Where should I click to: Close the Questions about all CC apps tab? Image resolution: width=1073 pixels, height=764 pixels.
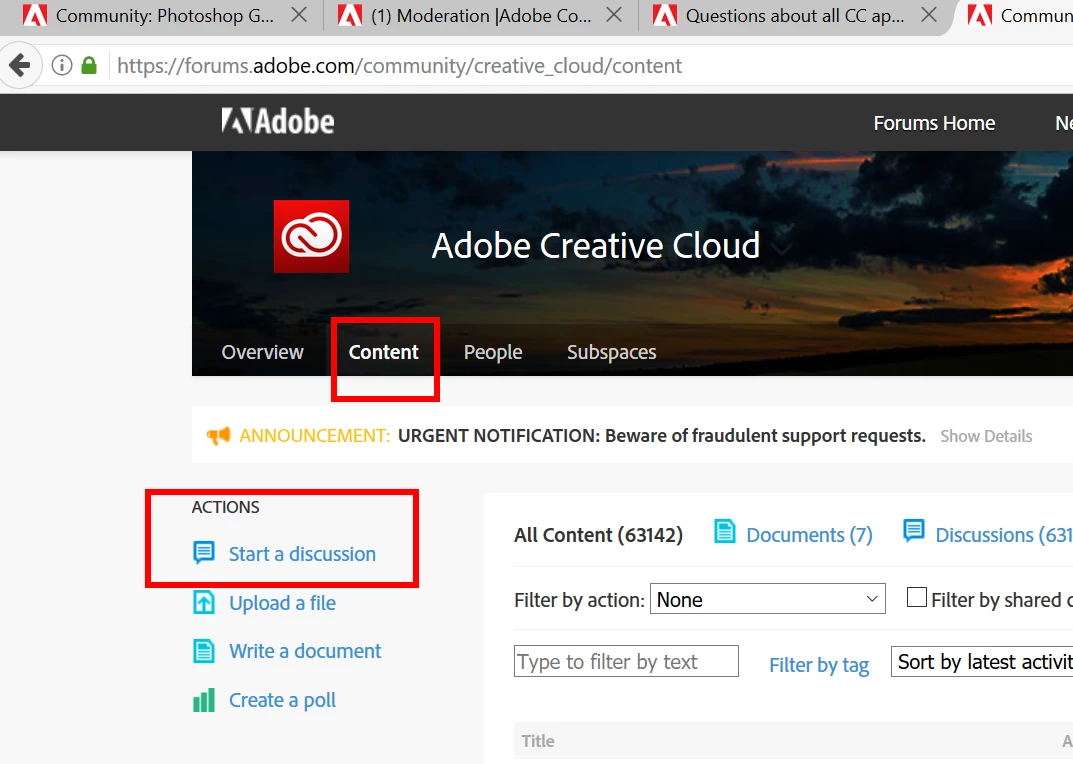pyautogui.click(x=929, y=15)
